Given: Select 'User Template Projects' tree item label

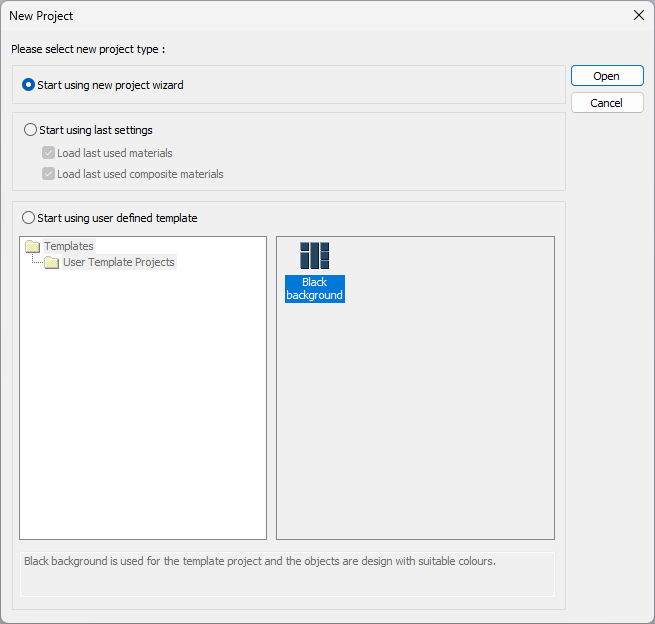Looking at the screenshot, I should point(118,263).
